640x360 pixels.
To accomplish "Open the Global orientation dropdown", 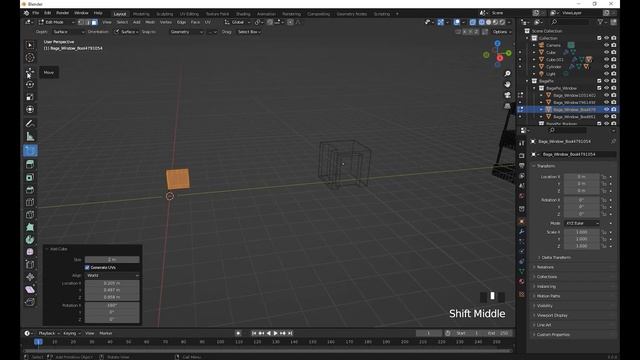I will (x=237, y=22).
